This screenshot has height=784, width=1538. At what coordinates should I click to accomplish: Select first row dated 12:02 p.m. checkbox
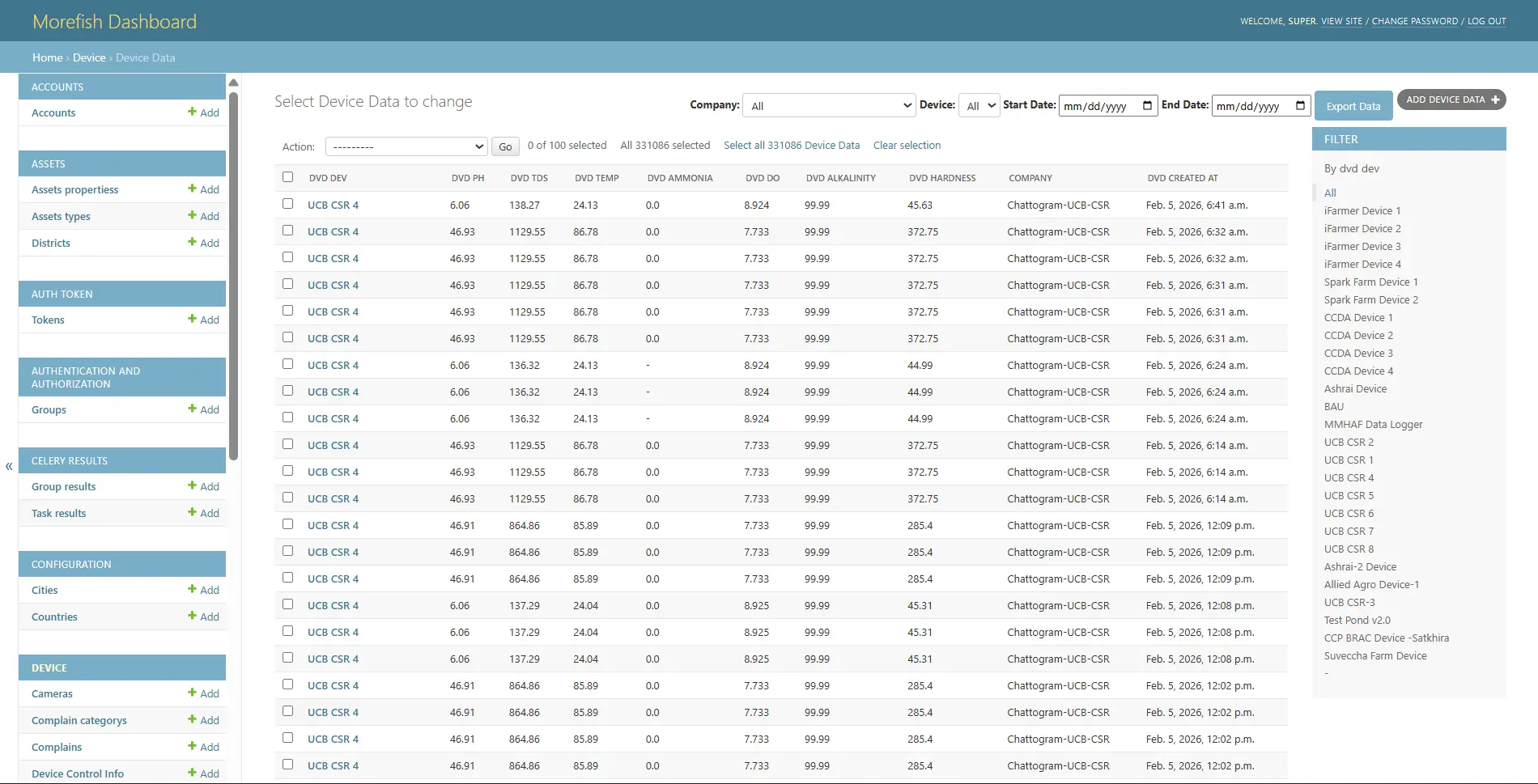287,684
